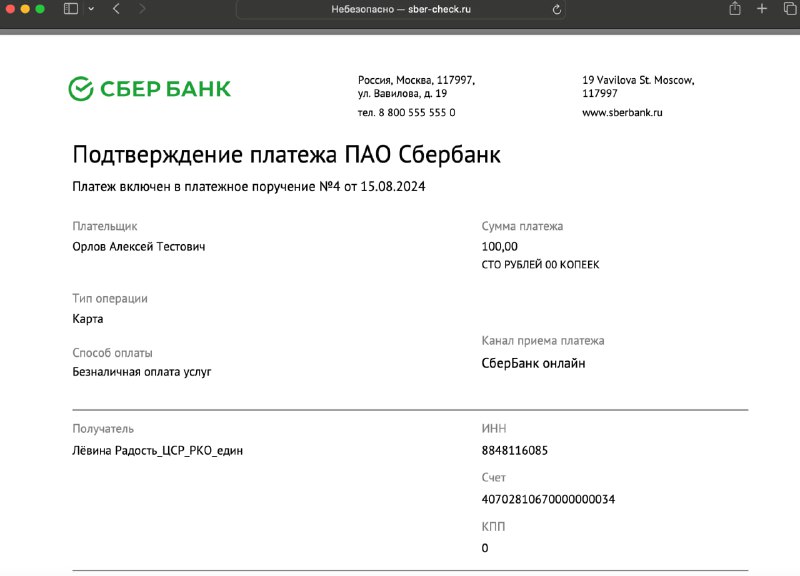
Task: Select the payment order line №4 от 15.08.2024
Action: (248, 187)
